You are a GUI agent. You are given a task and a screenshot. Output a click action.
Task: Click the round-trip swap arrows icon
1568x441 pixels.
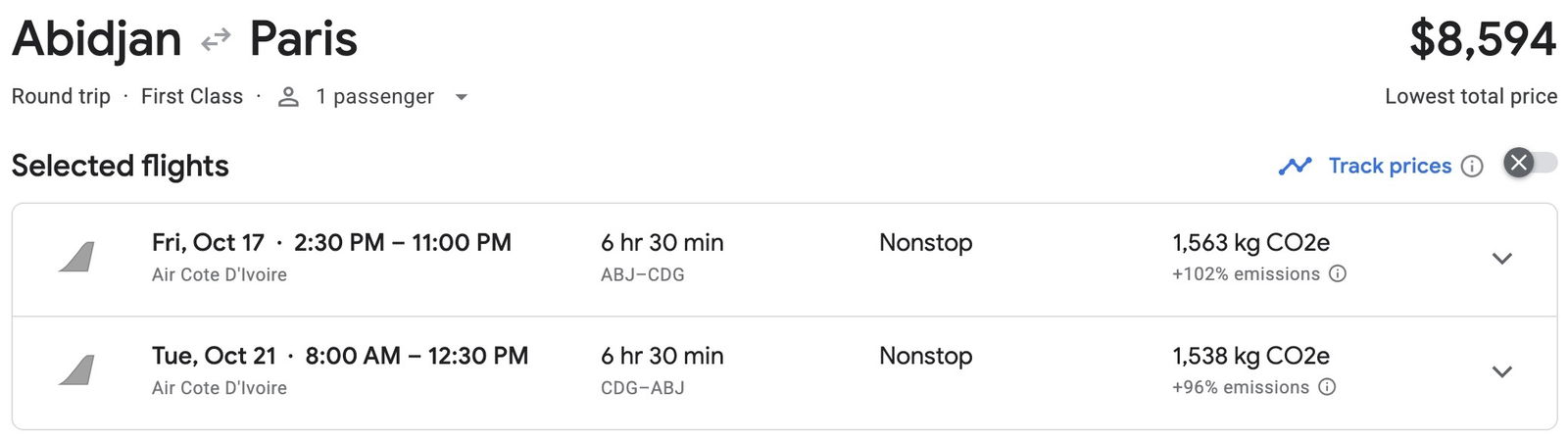point(216,39)
